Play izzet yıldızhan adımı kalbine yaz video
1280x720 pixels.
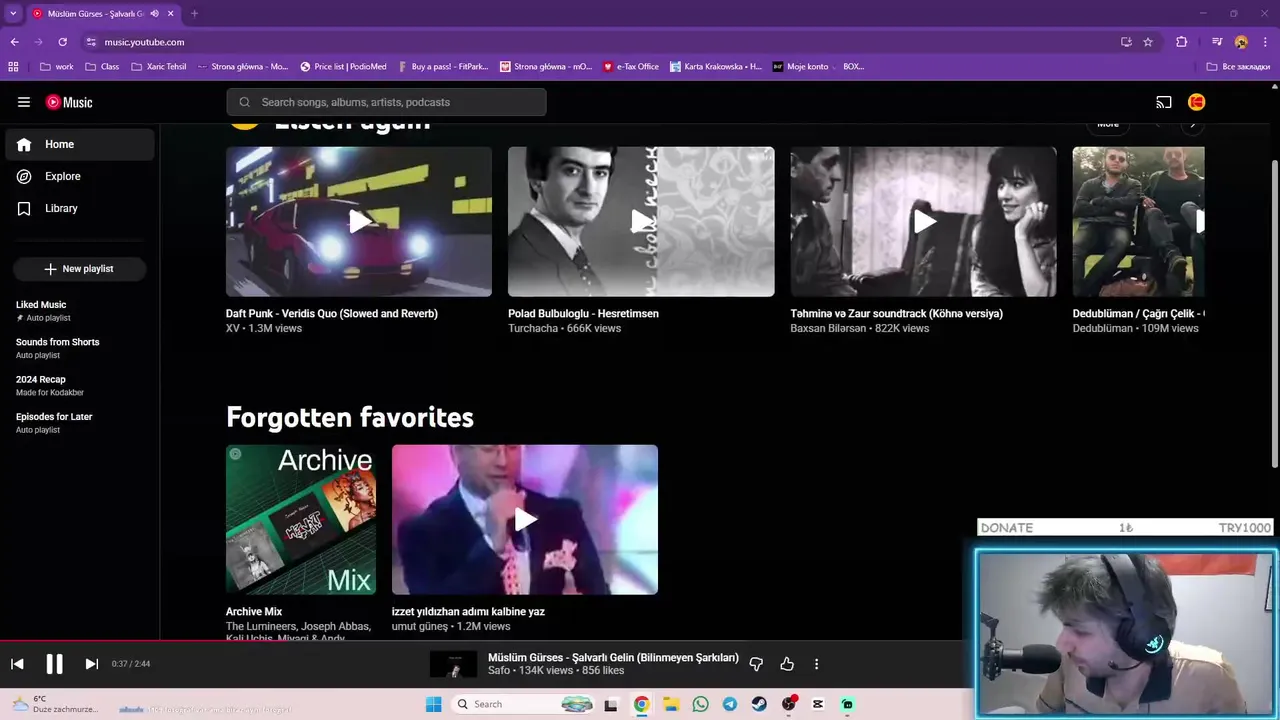tap(525, 520)
